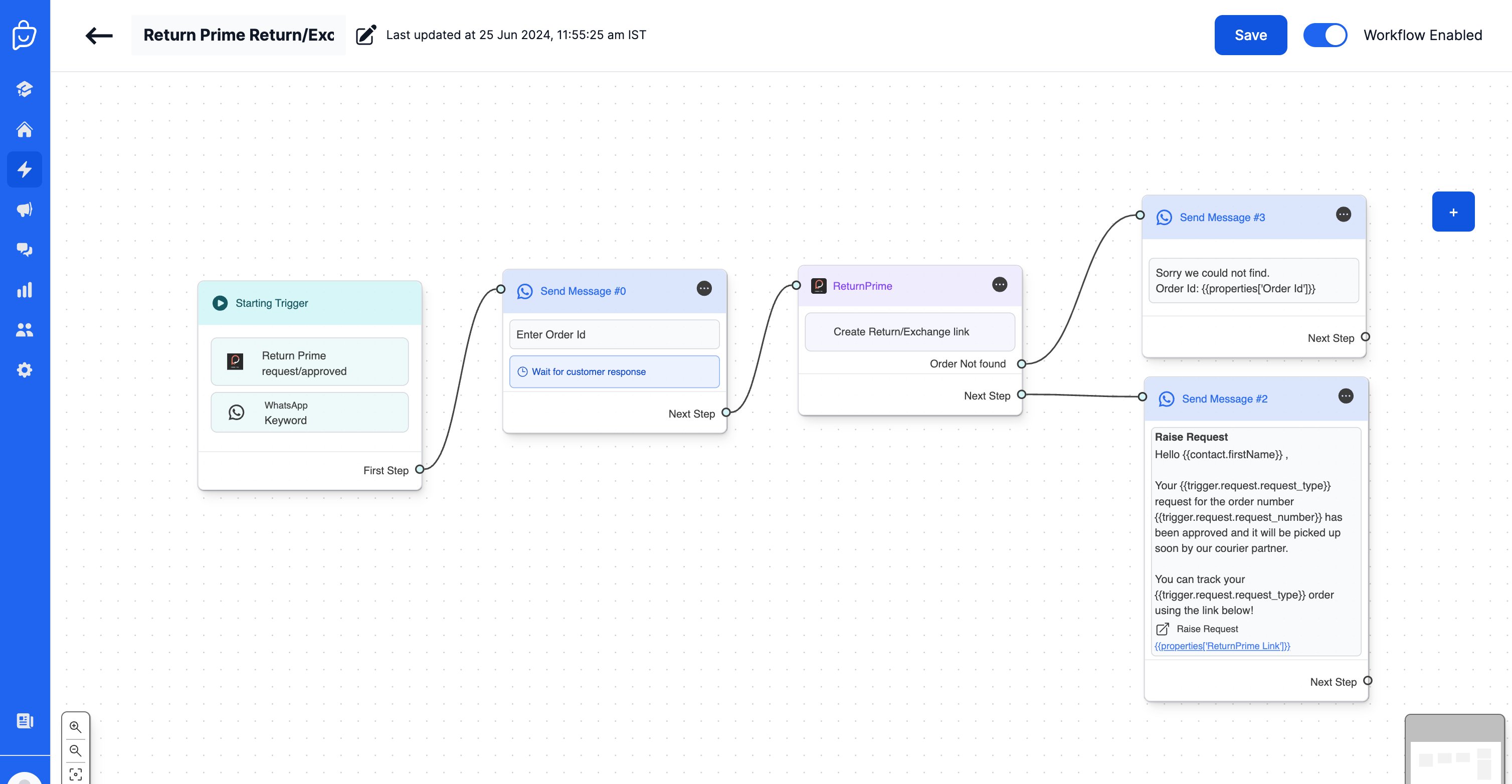Click the Send Message #0 WhatsApp icon
The height and width of the screenshot is (784, 1512).
(524, 291)
